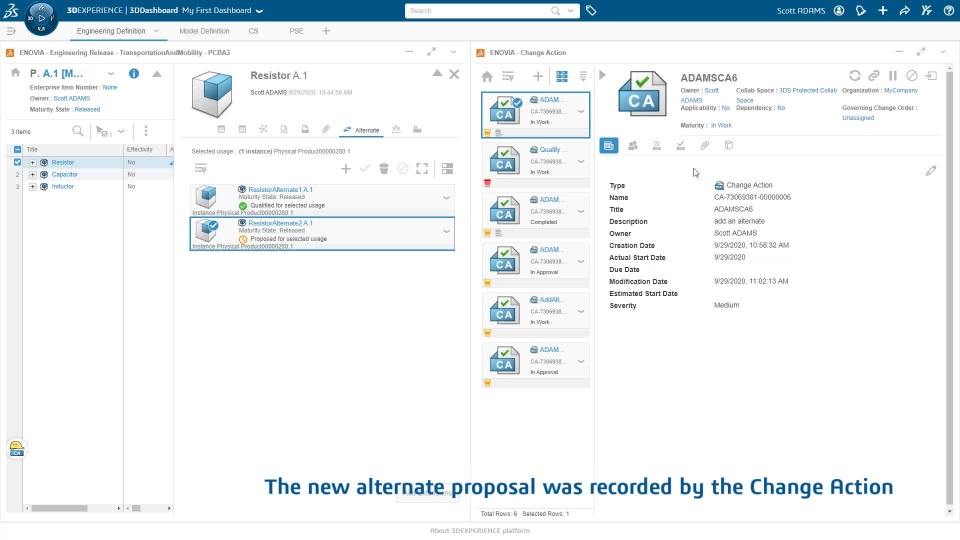Add a new alternate with plus icon

click(346, 168)
